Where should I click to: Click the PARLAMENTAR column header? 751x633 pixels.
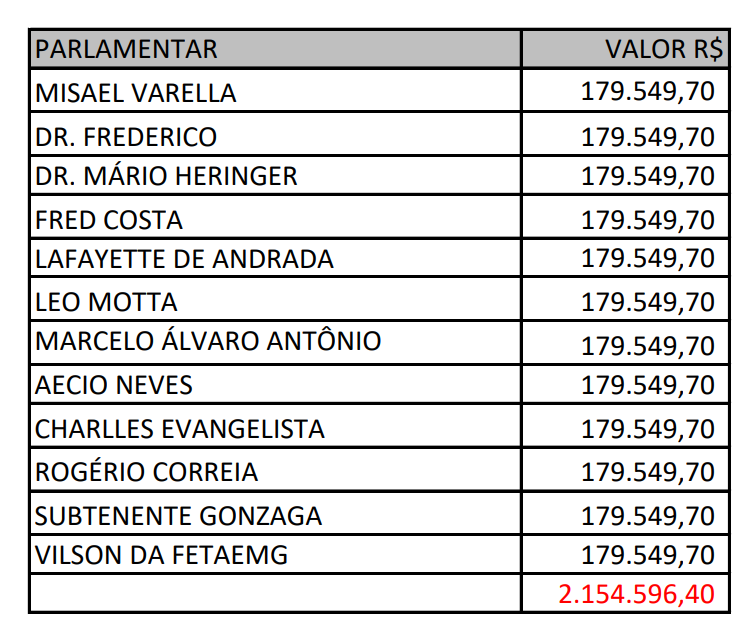tap(126, 49)
